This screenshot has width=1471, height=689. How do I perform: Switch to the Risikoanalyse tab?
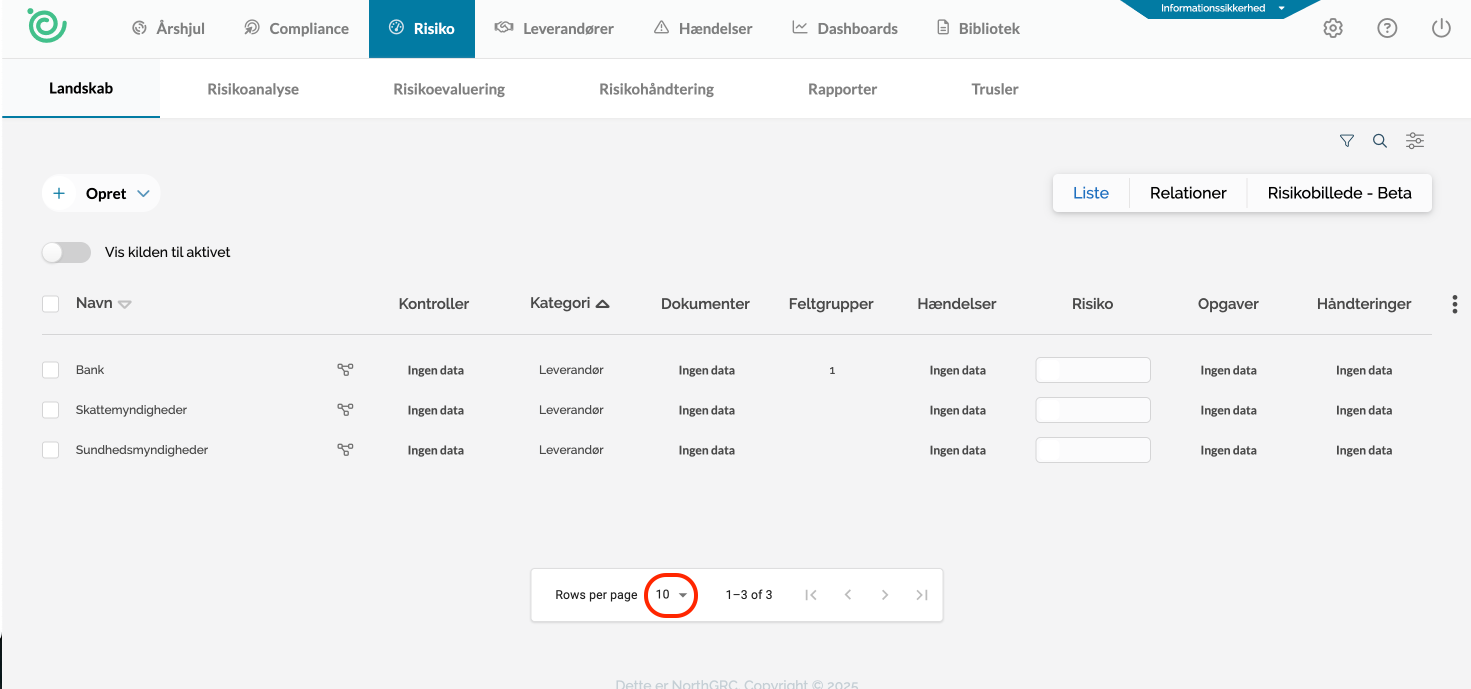(x=253, y=89)
